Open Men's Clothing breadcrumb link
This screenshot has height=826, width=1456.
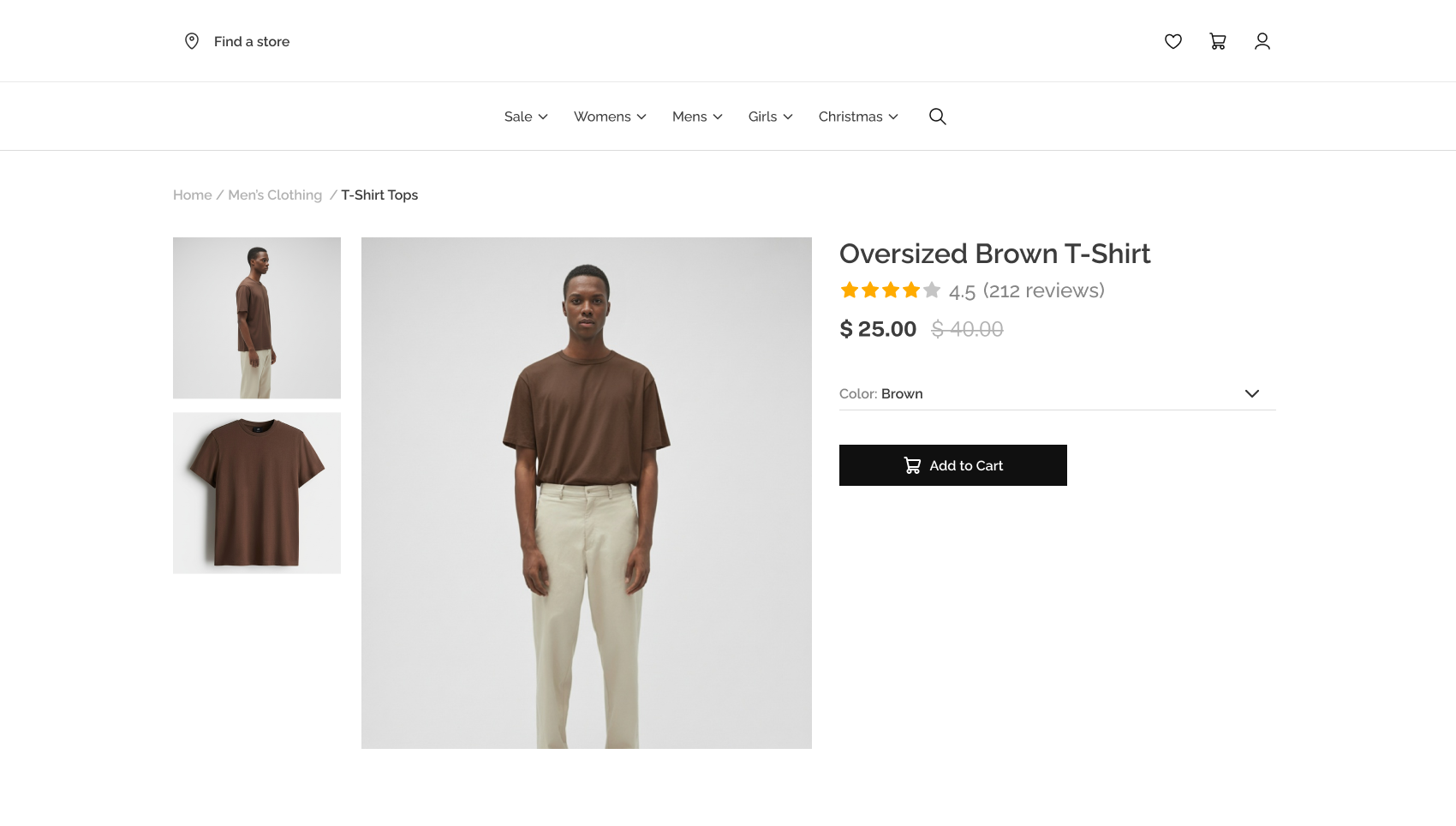click(275, 195)
